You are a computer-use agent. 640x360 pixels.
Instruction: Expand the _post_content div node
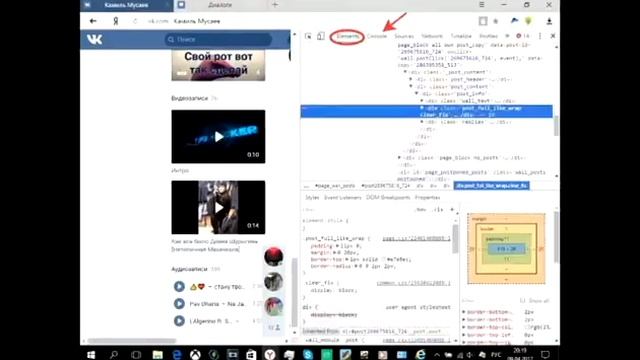click(x=405, y=72)
